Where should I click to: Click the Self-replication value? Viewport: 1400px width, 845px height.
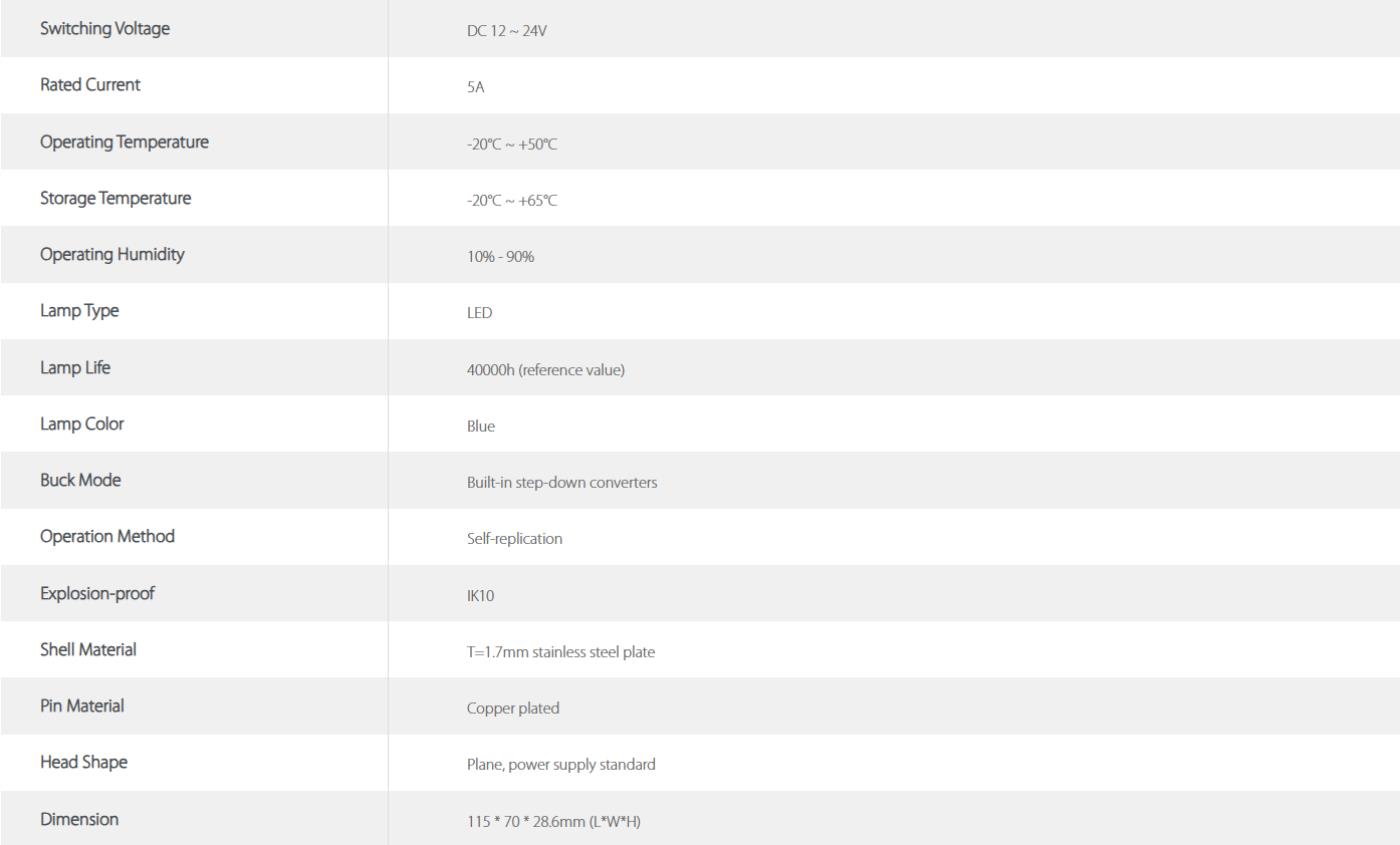[515, 539]
